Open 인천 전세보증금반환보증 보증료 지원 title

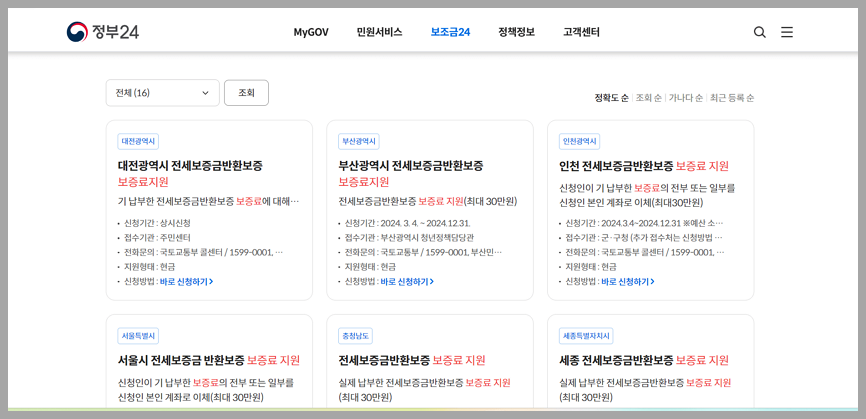click(644, 166)
